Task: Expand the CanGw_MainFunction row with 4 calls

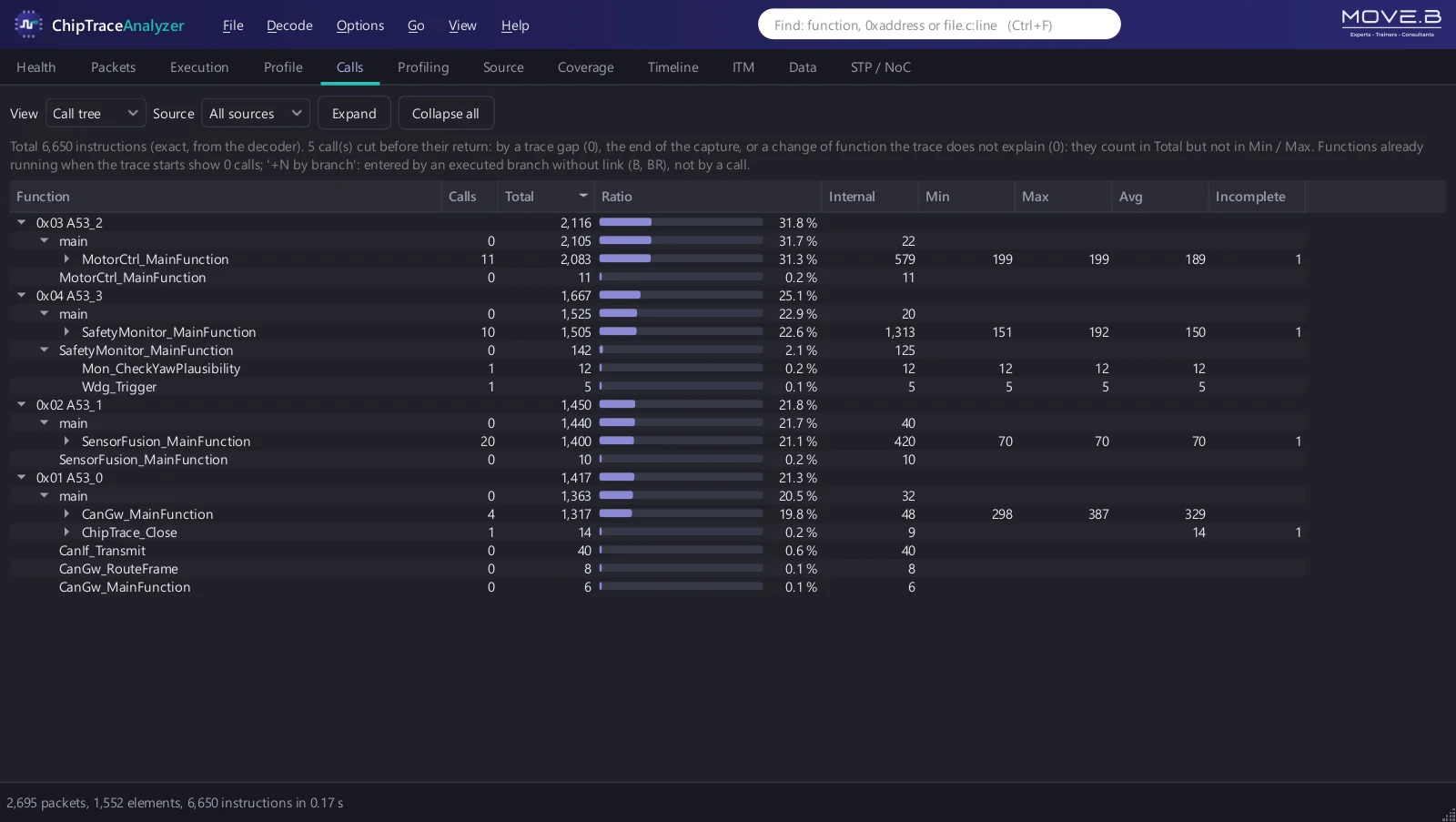Action: [66, 513]
